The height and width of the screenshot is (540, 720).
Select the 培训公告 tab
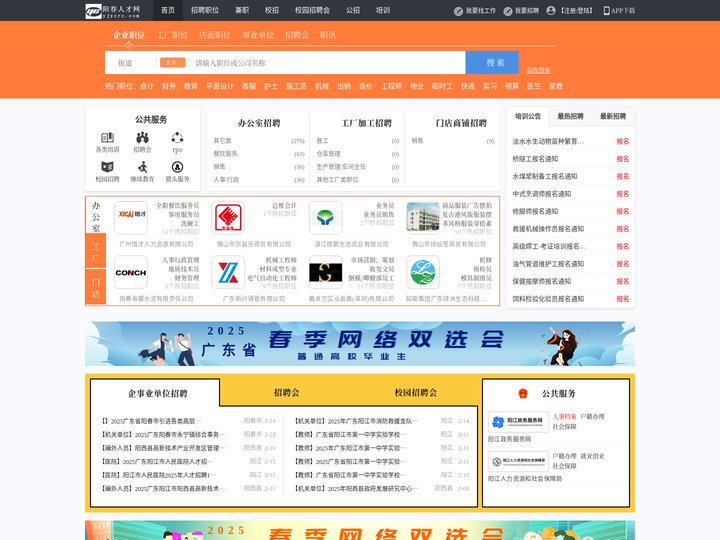click(528, 116)
